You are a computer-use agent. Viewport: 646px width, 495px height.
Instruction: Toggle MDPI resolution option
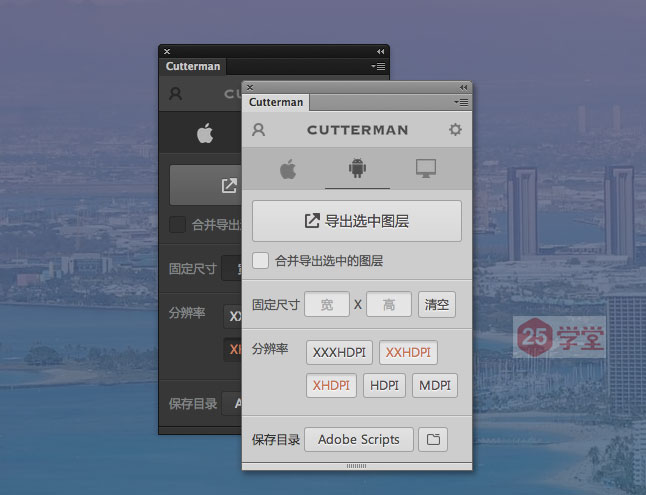click(435, 385)
